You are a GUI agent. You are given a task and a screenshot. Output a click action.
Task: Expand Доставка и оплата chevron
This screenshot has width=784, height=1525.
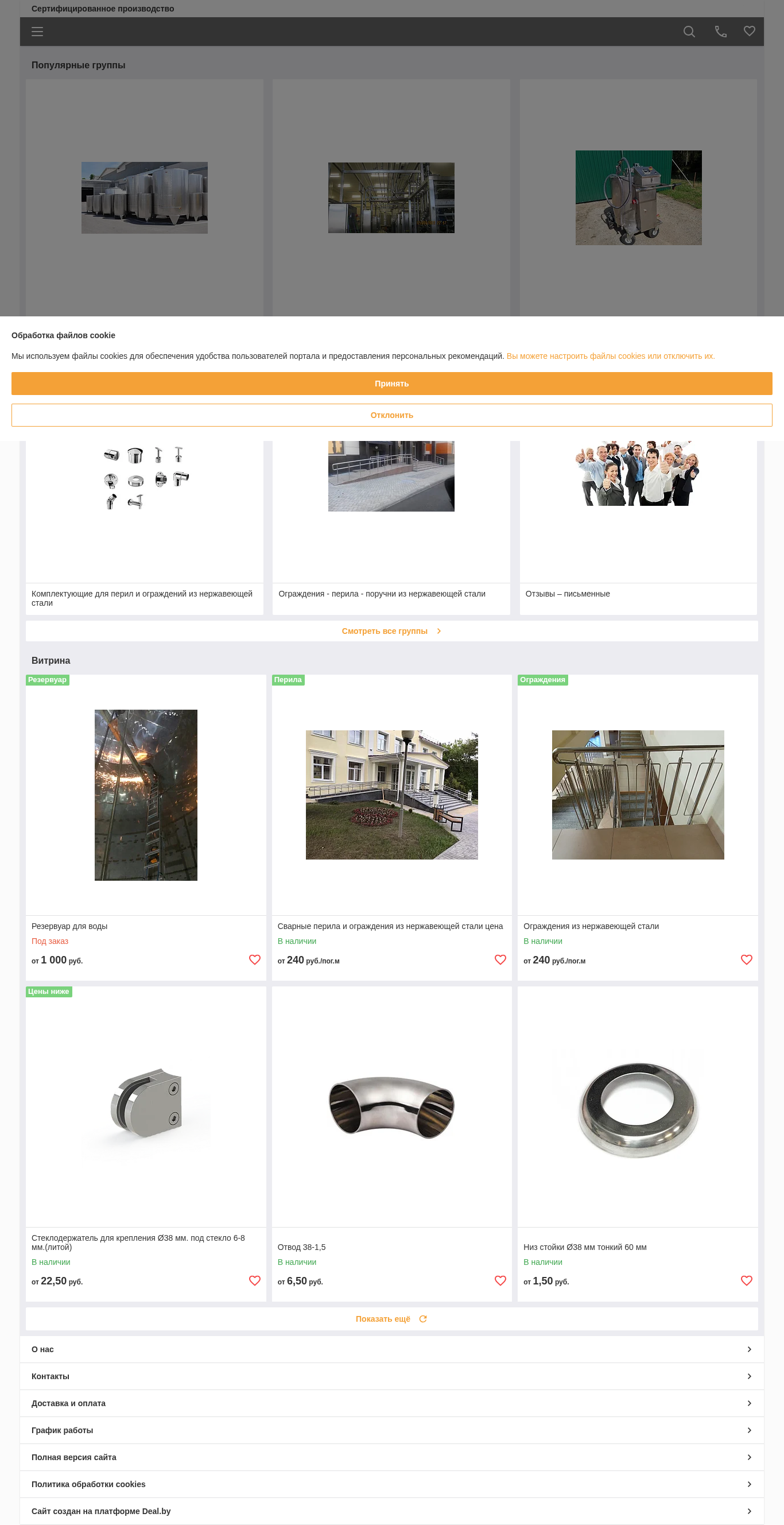click(749, 1403)
